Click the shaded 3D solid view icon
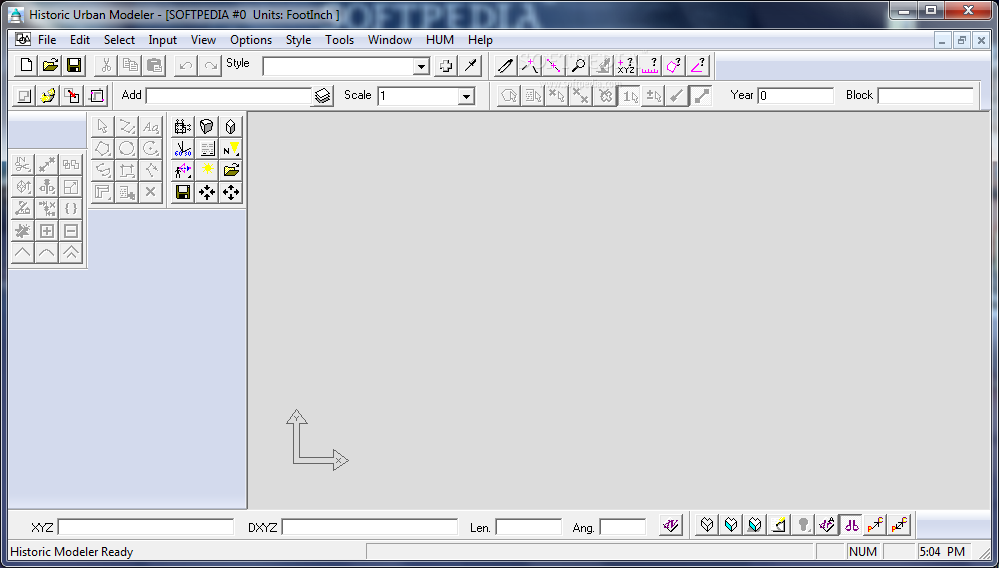 (207, 127)
